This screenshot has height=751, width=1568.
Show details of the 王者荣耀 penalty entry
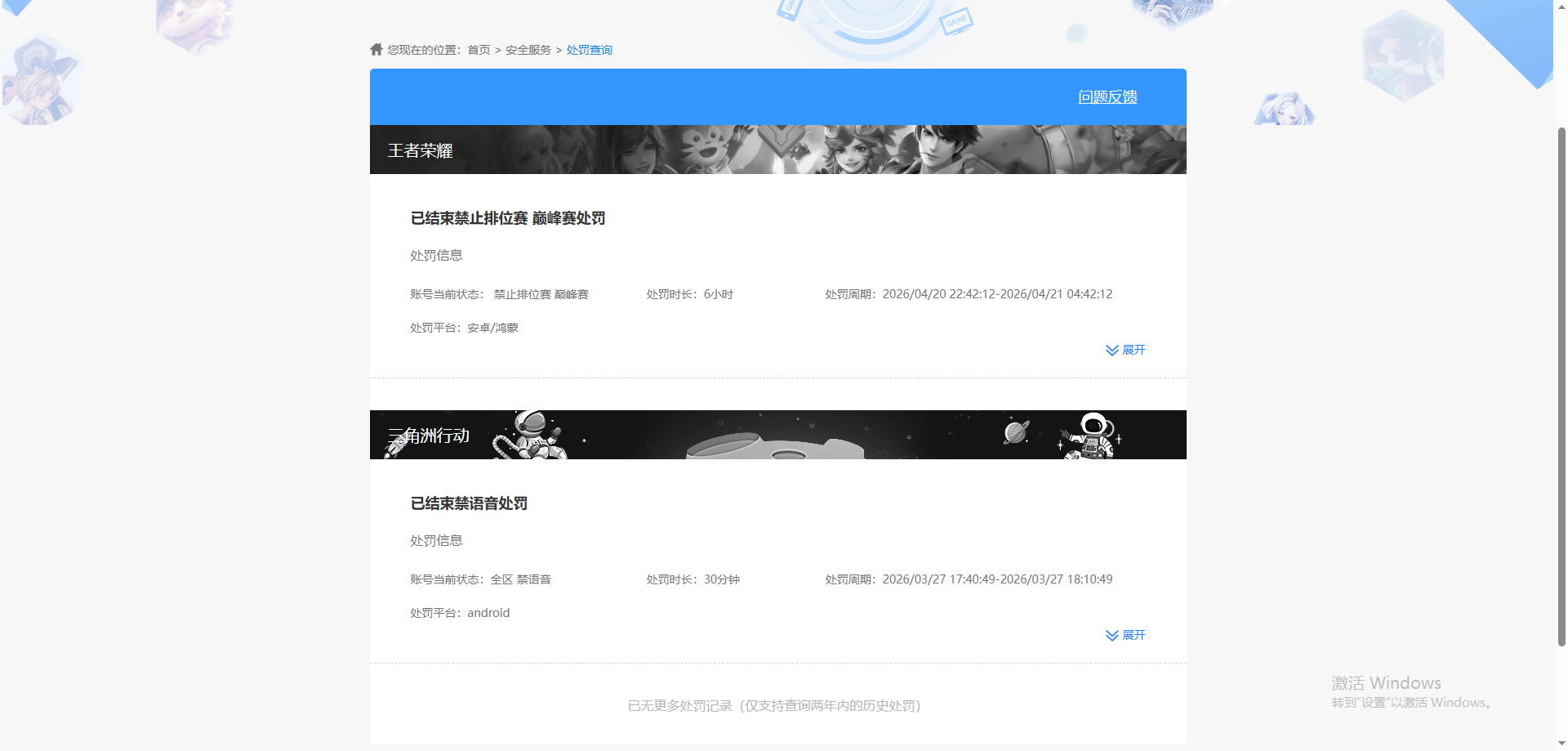click(x=1134, y=350)
